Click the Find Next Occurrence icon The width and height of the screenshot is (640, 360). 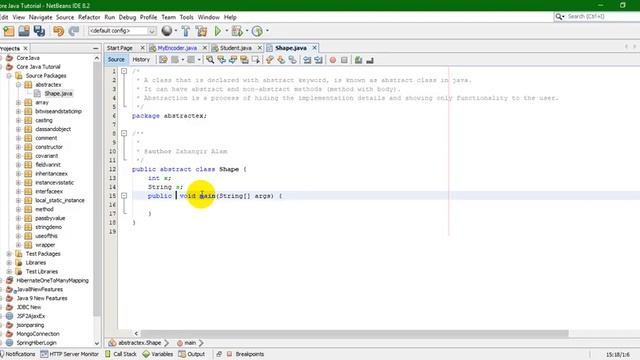click(233, 60)
